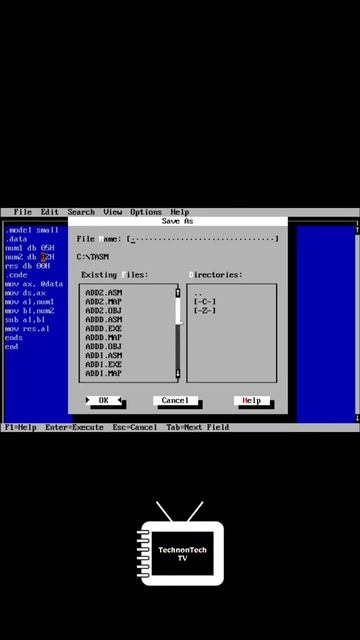Select ADDD.OBJ in existing files list
The width and height of the screenshot is (360, 640).
point(104,347)
